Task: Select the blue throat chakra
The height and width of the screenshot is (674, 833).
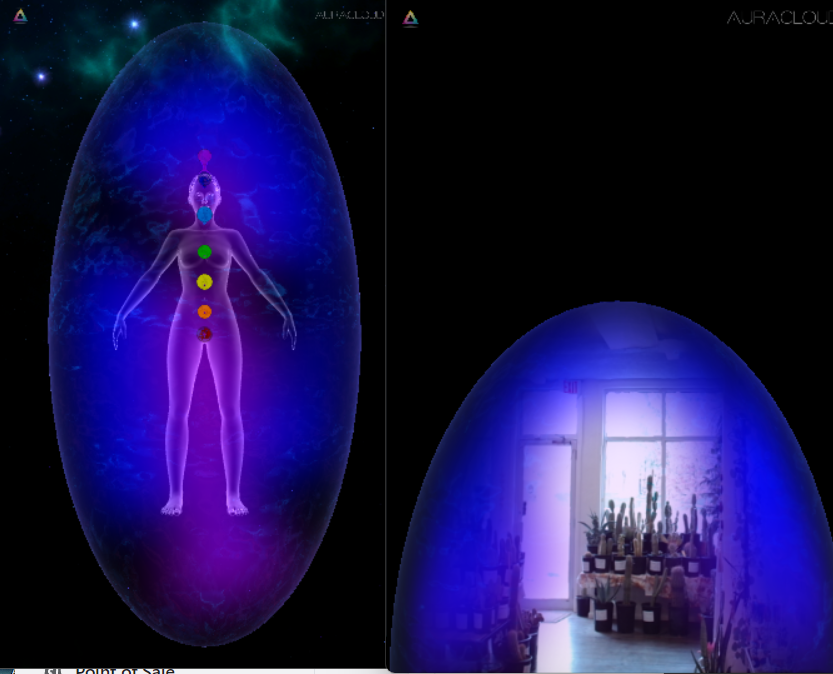Action: 204,214
